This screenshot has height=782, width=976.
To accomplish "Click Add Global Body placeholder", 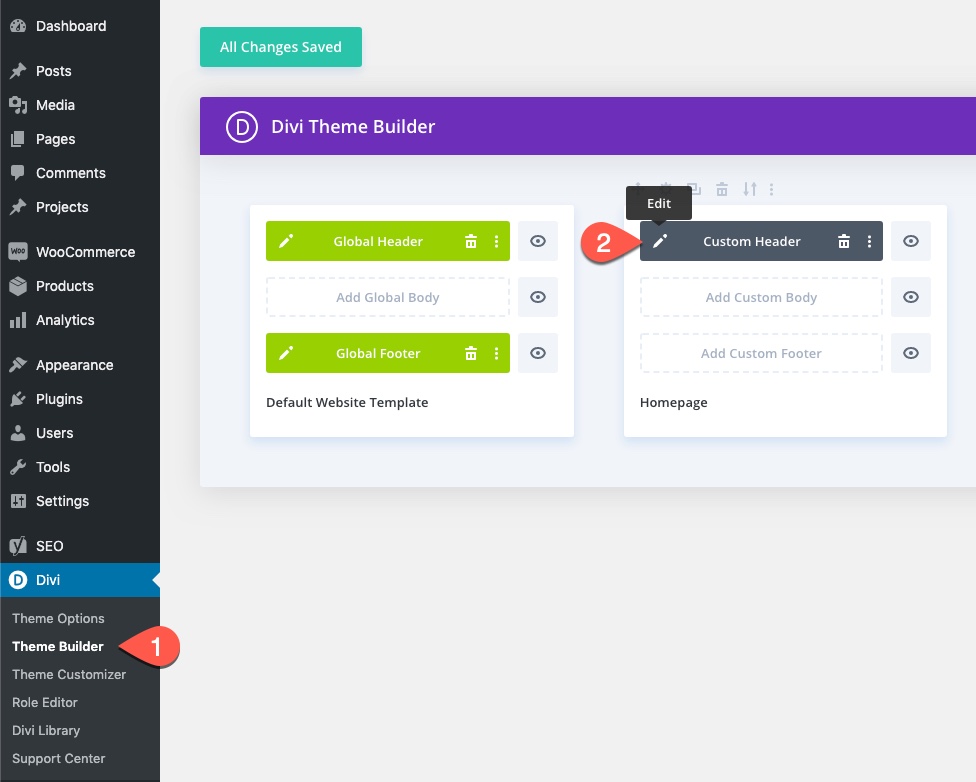I will click(x=387, y=297).
